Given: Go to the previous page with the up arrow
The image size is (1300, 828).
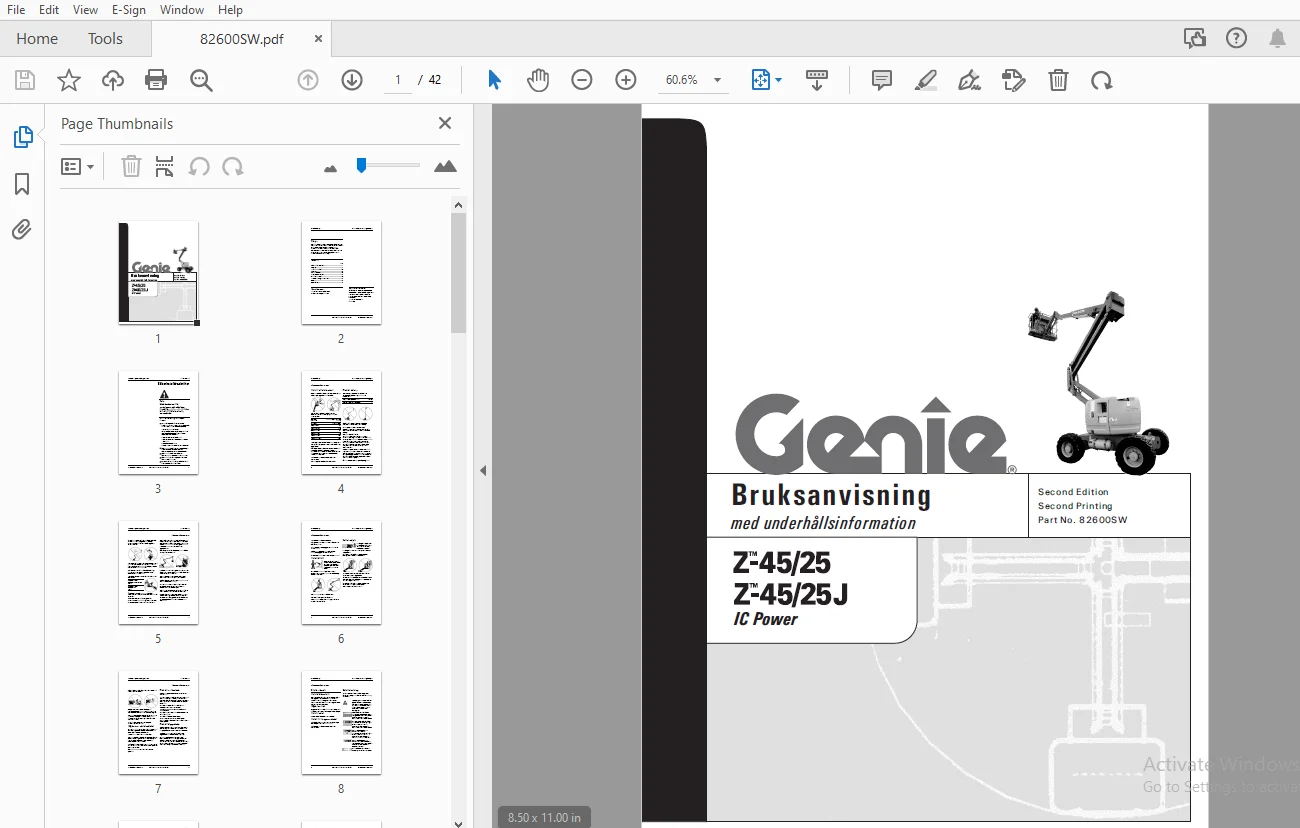Looking at the screenshot, I should [308, 80].
